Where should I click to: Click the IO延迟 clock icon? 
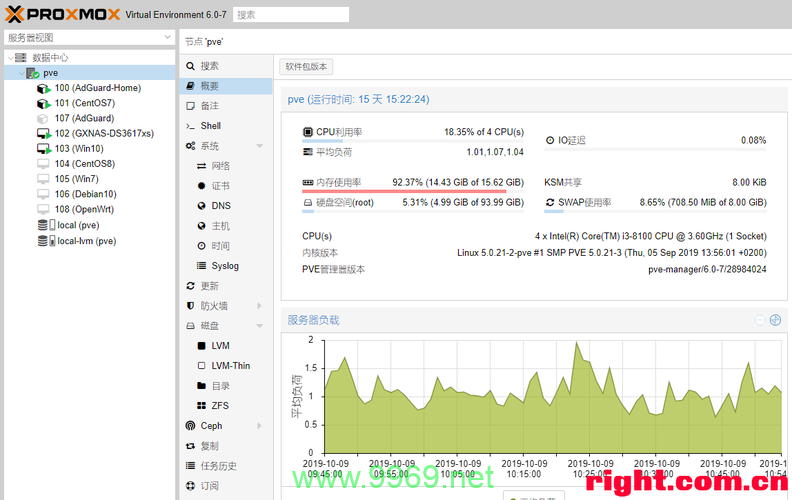pos(550,140)
